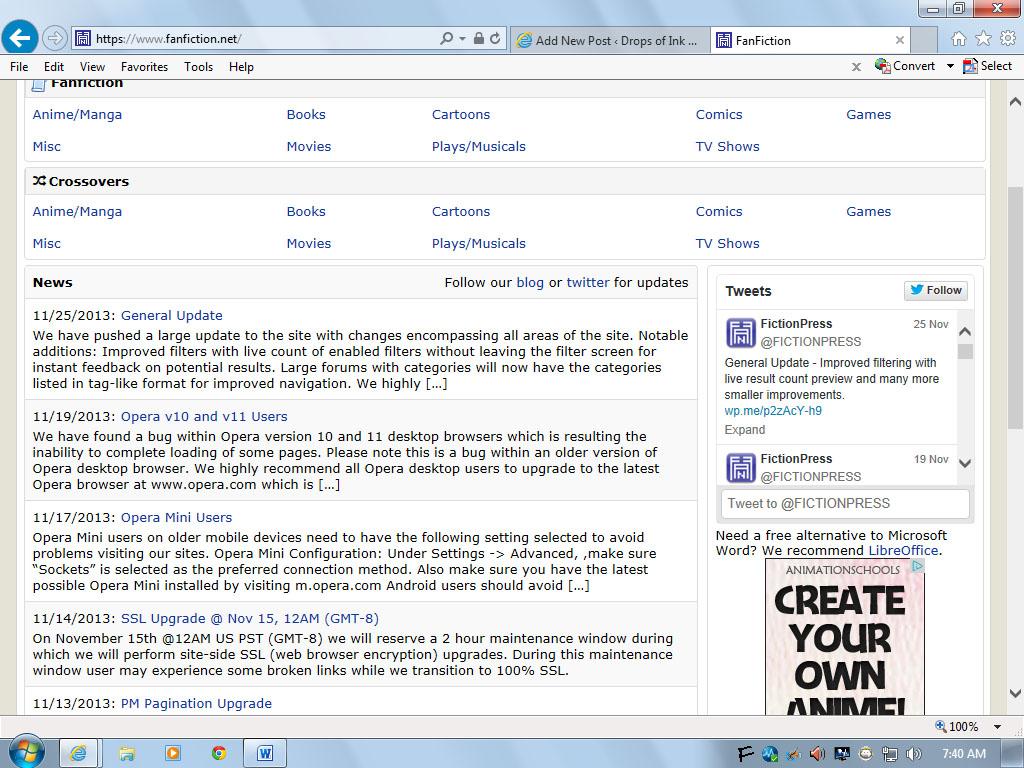This screenshot has height=768, width=1024.
Task: Close the Convert toolbar with the X
Action: click(856, 67)
